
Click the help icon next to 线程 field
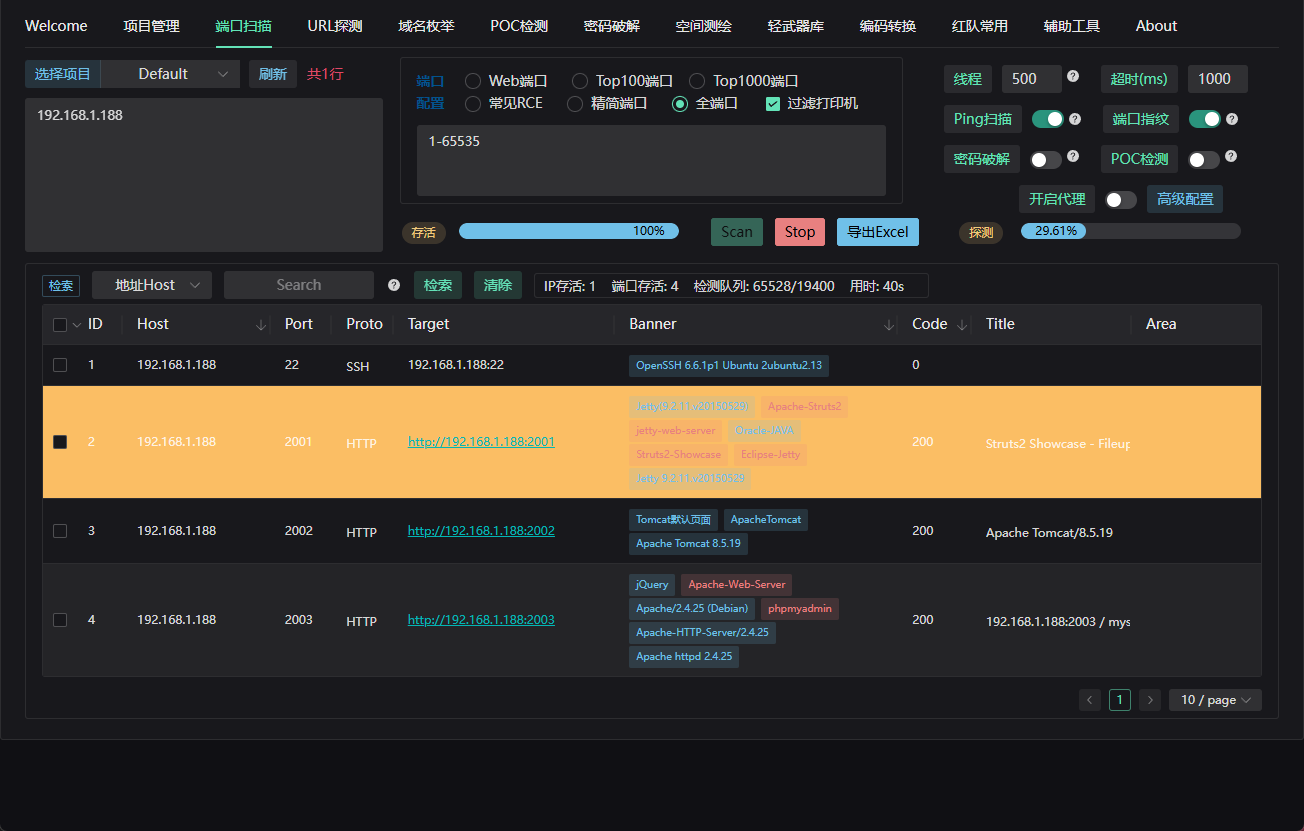click(1073, 76)
